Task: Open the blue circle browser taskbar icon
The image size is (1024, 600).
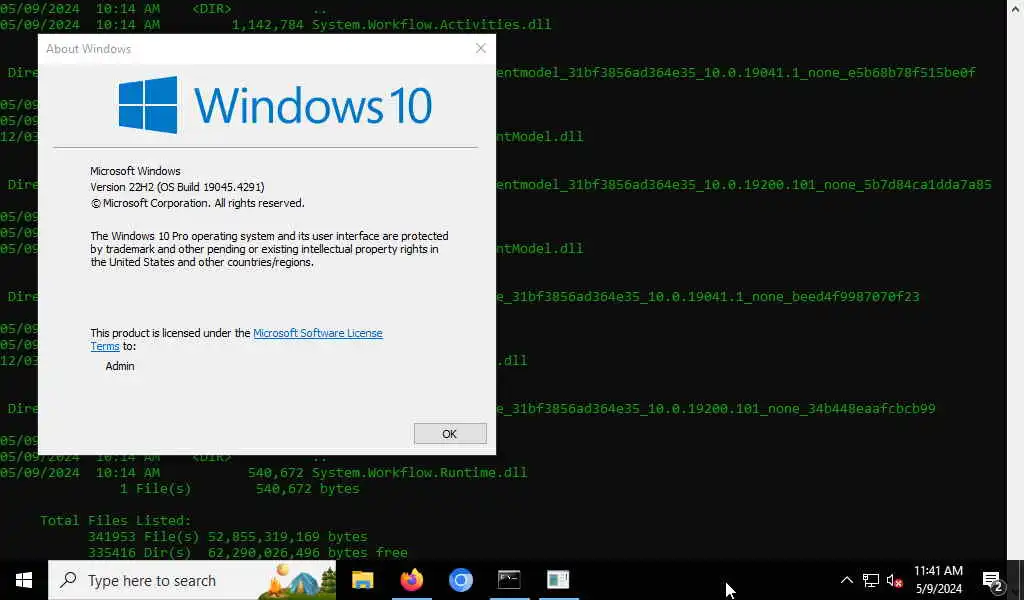Action: click(x=460, y=580)
